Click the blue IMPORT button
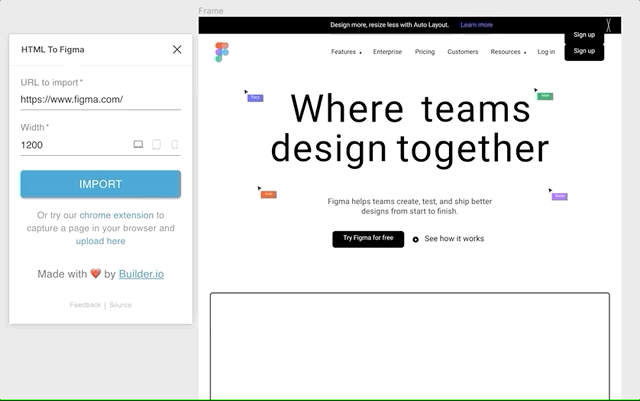The width and height of the screenshot is (640, 401). click(x=100, y=184)
